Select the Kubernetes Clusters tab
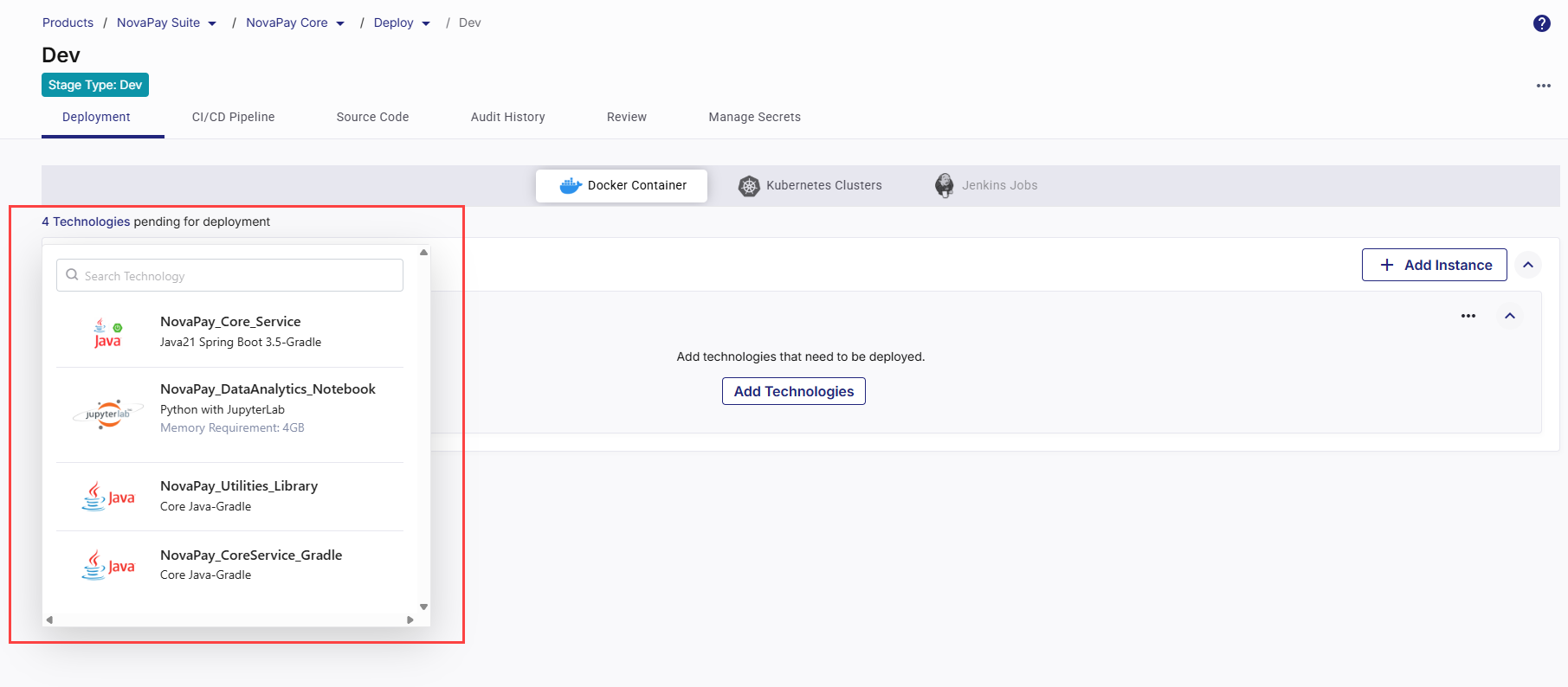 pos(810,185)
